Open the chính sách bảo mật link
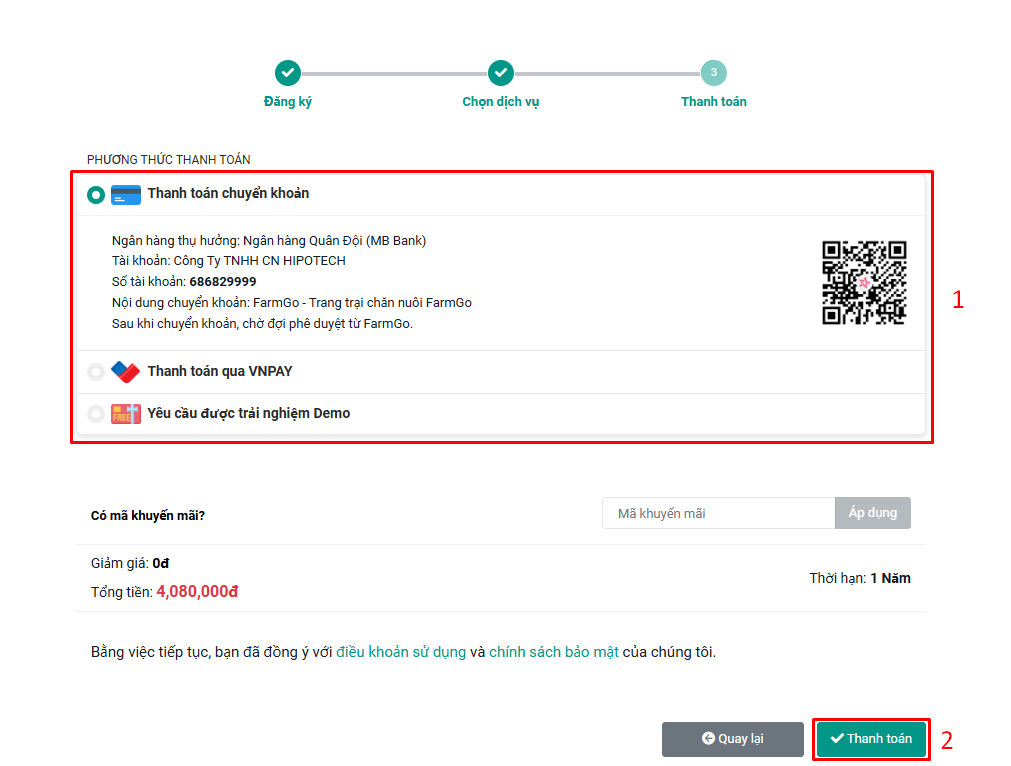This screenshot has height=766, width=1011. (x=554, y=652)
